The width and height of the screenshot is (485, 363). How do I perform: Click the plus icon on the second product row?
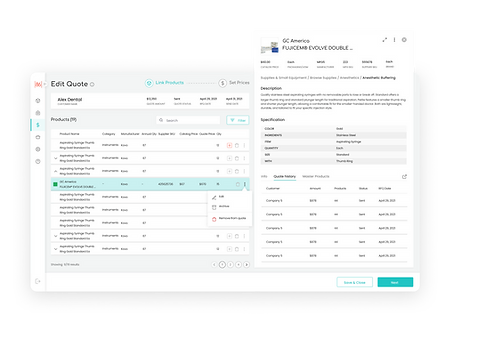click(229, 158)
